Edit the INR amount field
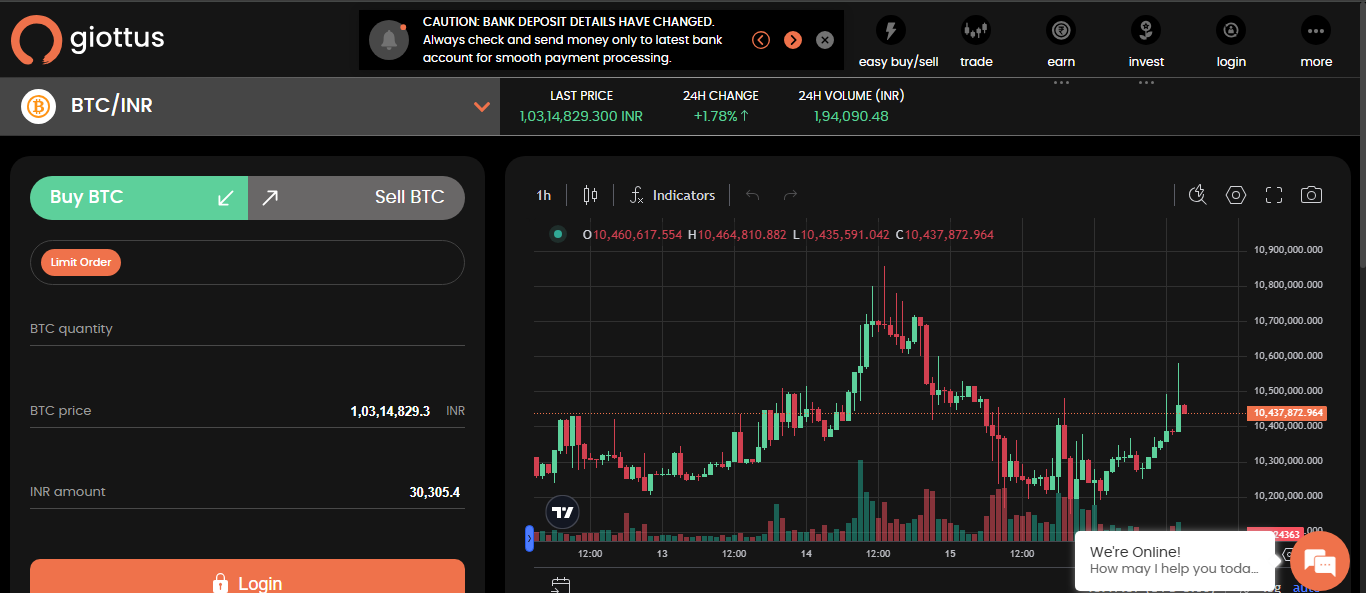Image resolution: width=1366 pixels, height=593 pixels. pos(247,492)
